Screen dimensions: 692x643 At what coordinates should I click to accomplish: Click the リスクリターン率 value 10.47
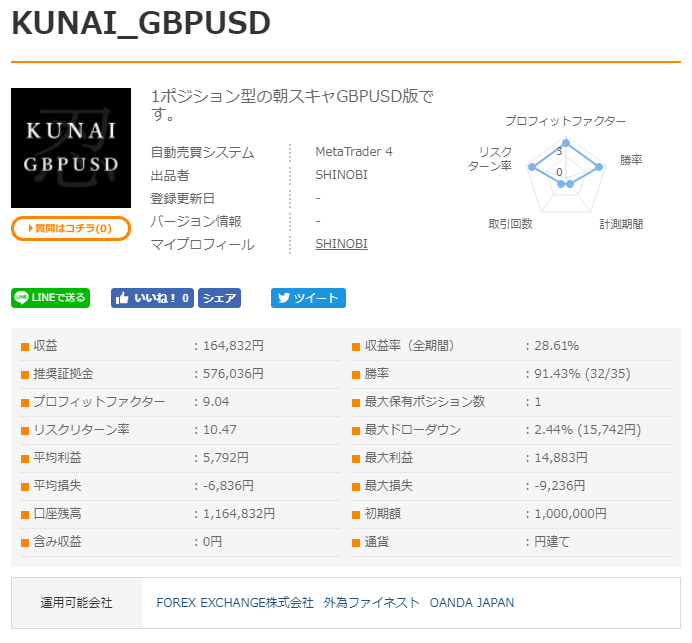(219, 429)
